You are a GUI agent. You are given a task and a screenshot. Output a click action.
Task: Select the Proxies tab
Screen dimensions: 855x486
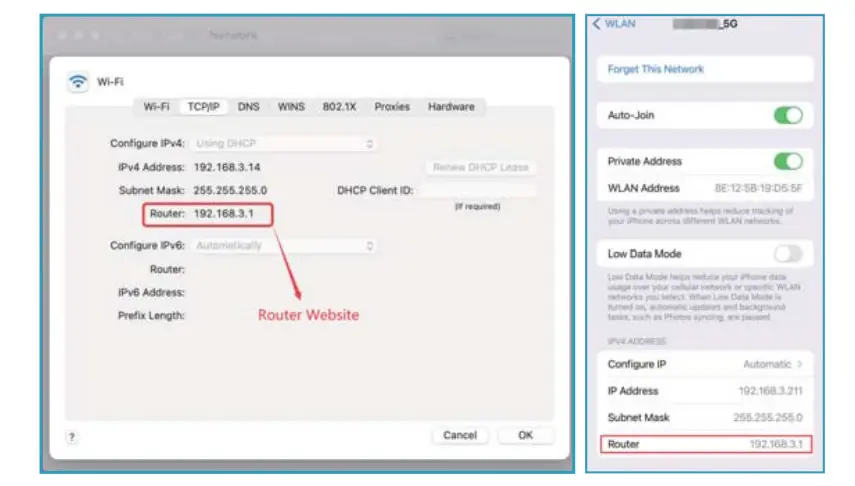click(x=392, y=107)
